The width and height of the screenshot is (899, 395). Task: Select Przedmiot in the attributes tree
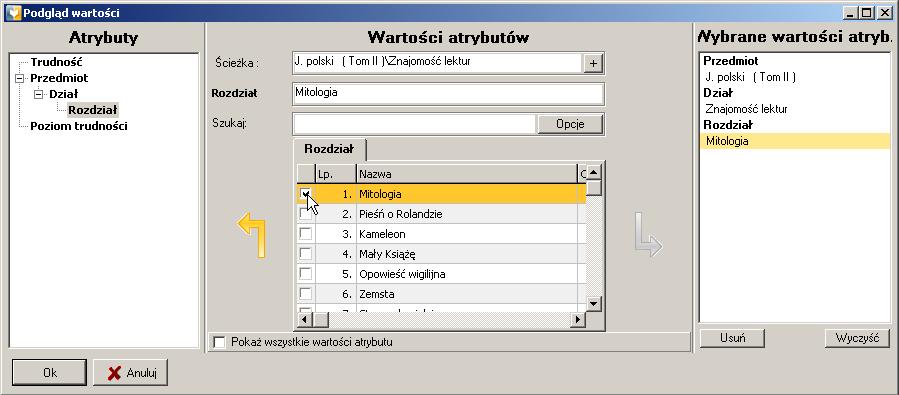tap(59, 78)
